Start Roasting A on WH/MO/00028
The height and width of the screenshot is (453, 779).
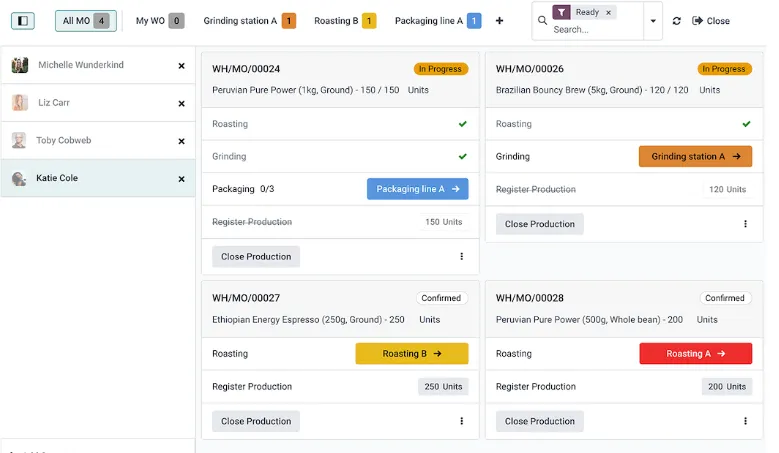(x=695, y=354)
